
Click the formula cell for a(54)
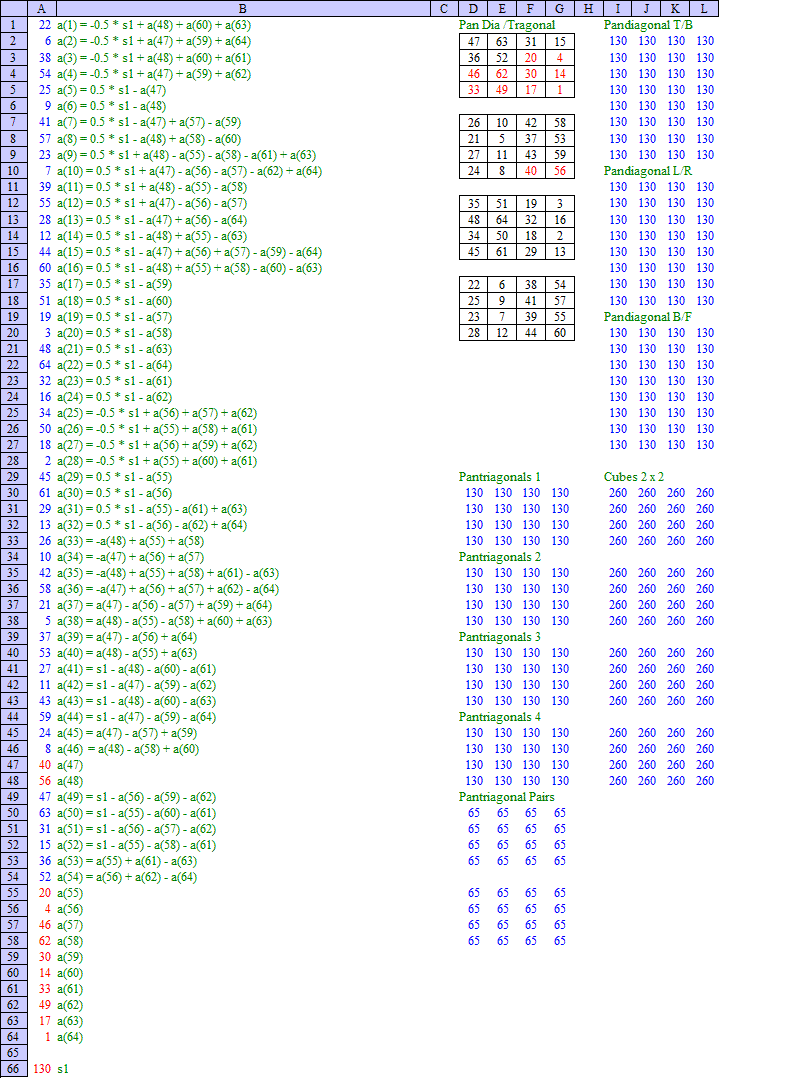point(127,877)
